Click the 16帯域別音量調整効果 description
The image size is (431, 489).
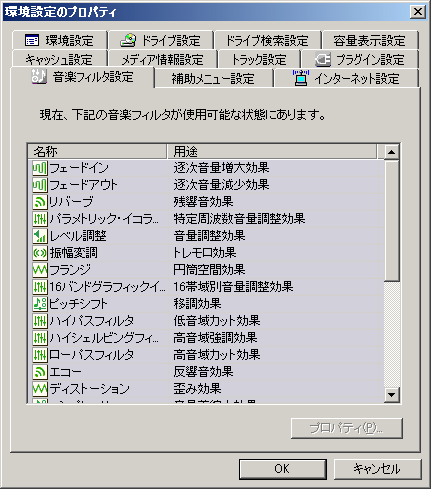click(233, 287)
